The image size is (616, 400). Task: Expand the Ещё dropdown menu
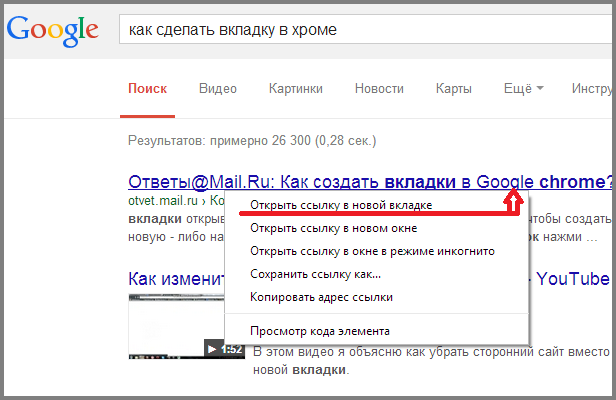523,88
